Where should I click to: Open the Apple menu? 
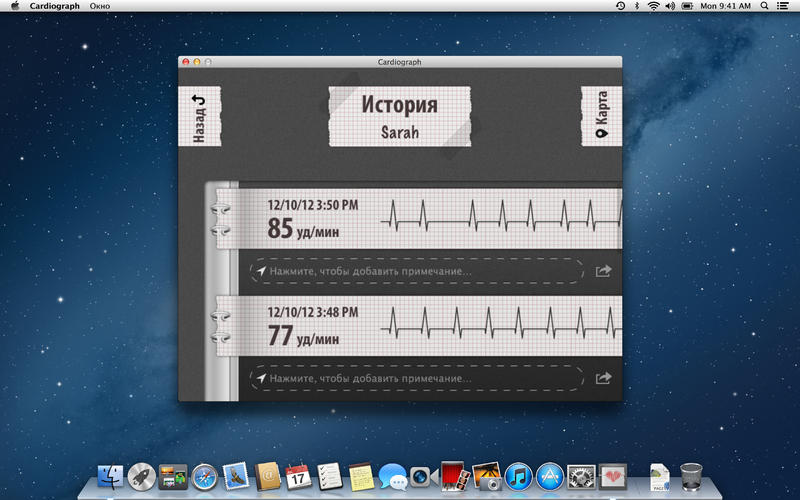click(15, 6)
